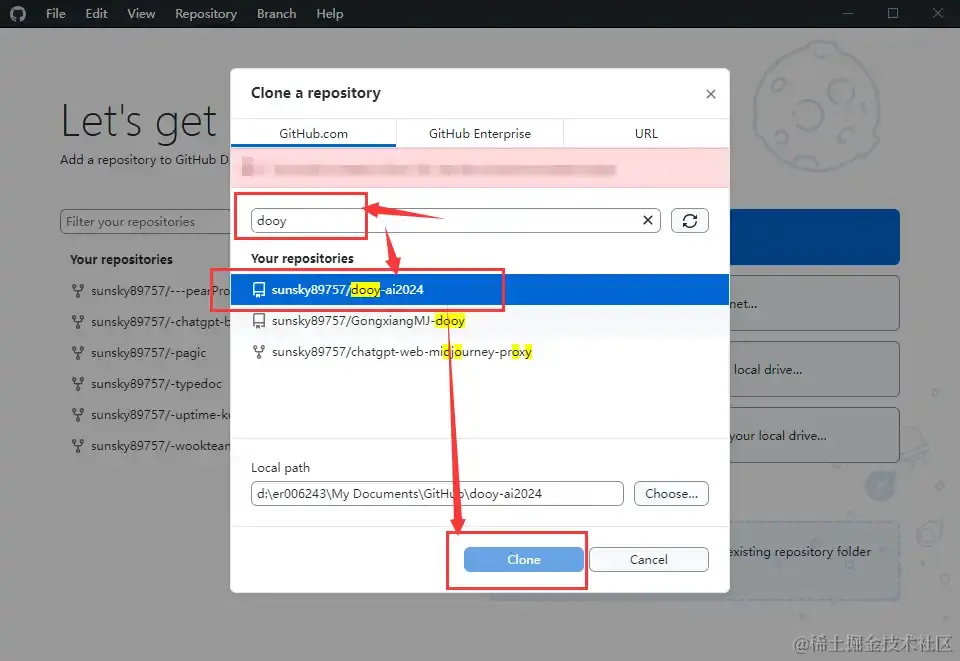Minimize the GitHub Desktop window
This screenshot has width=960, height=661.
point(848,13)
